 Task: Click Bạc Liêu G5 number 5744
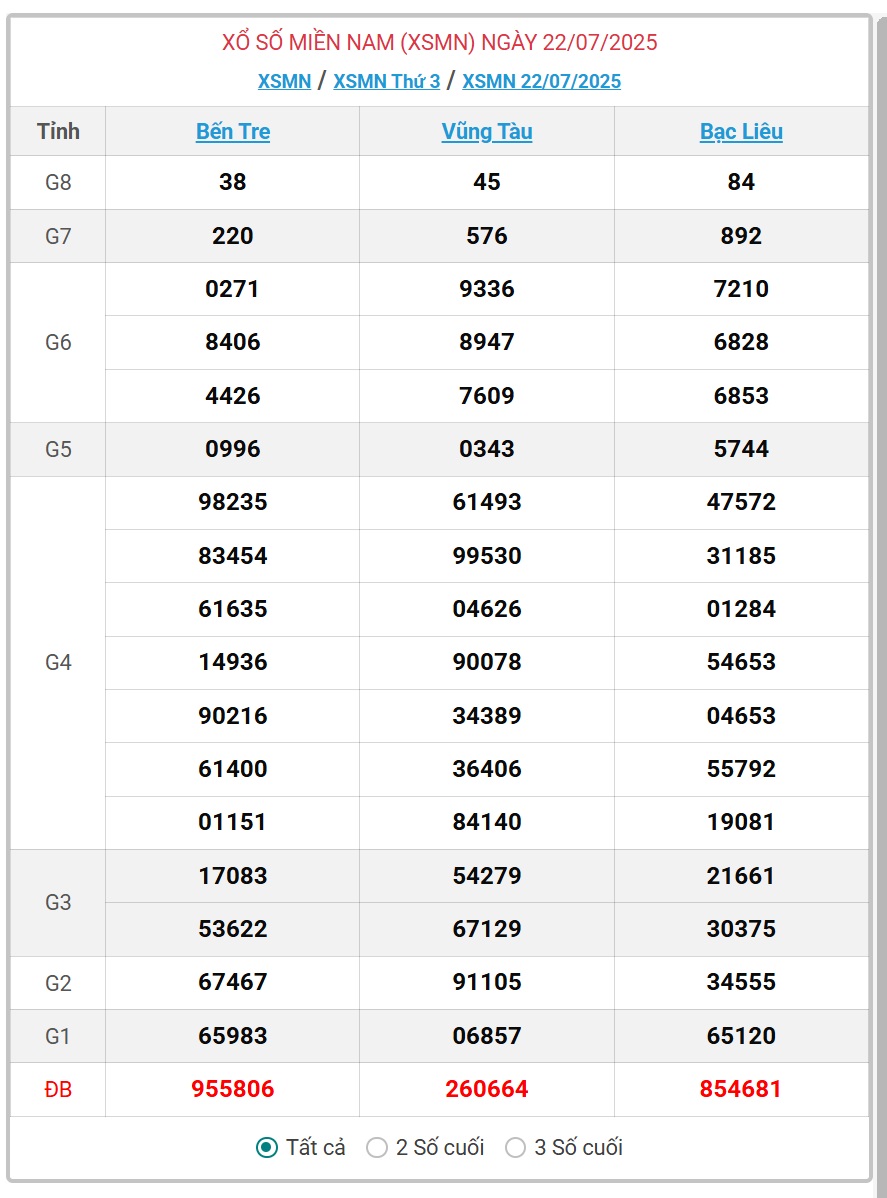741,448
